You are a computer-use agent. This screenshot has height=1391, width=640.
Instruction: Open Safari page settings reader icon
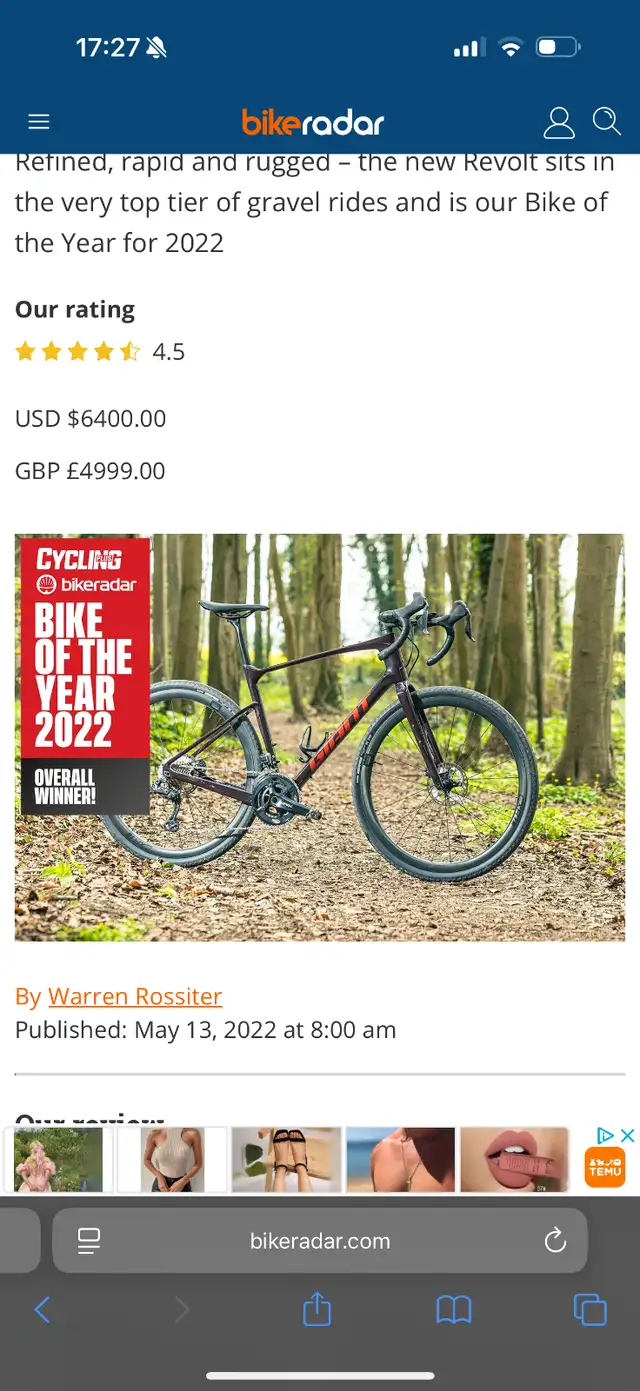coord(89,1241)
